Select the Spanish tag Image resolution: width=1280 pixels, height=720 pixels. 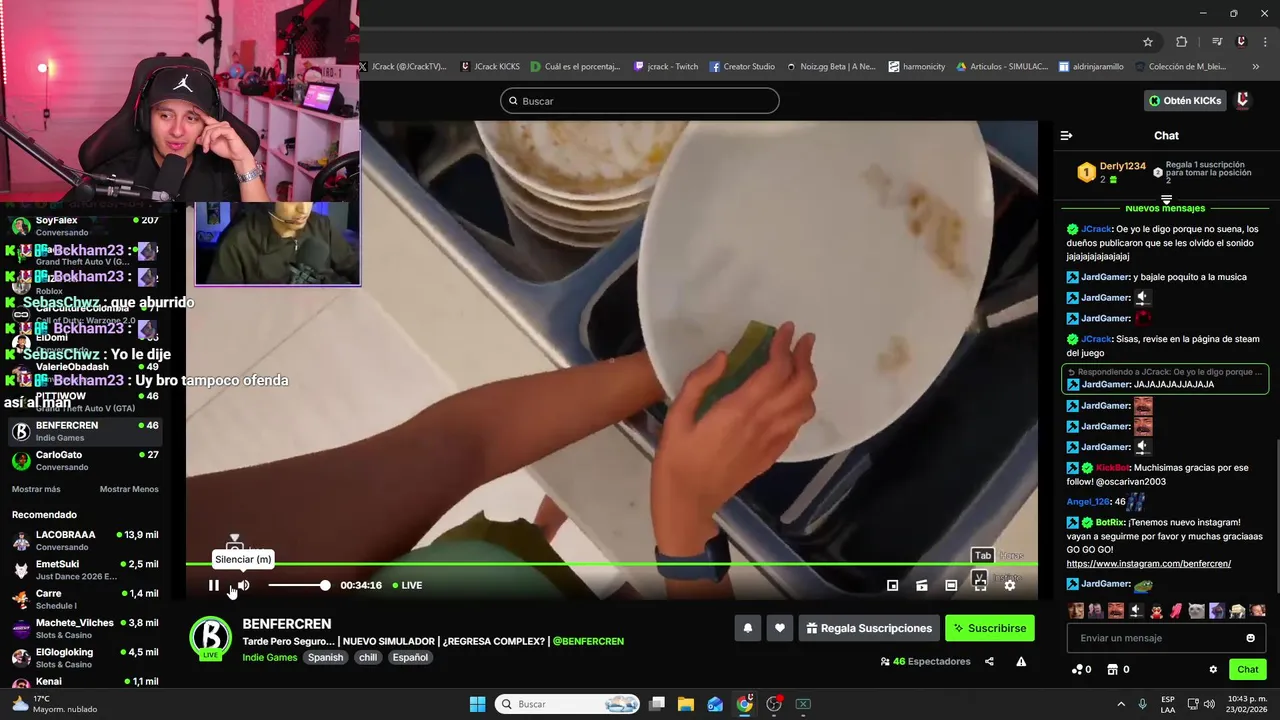[x=325, y=657]
